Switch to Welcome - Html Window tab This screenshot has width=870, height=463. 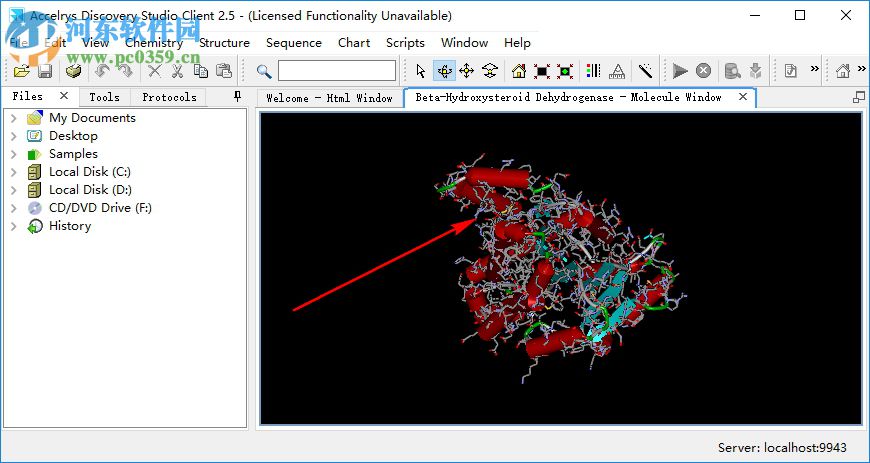[x=329, y=98]
